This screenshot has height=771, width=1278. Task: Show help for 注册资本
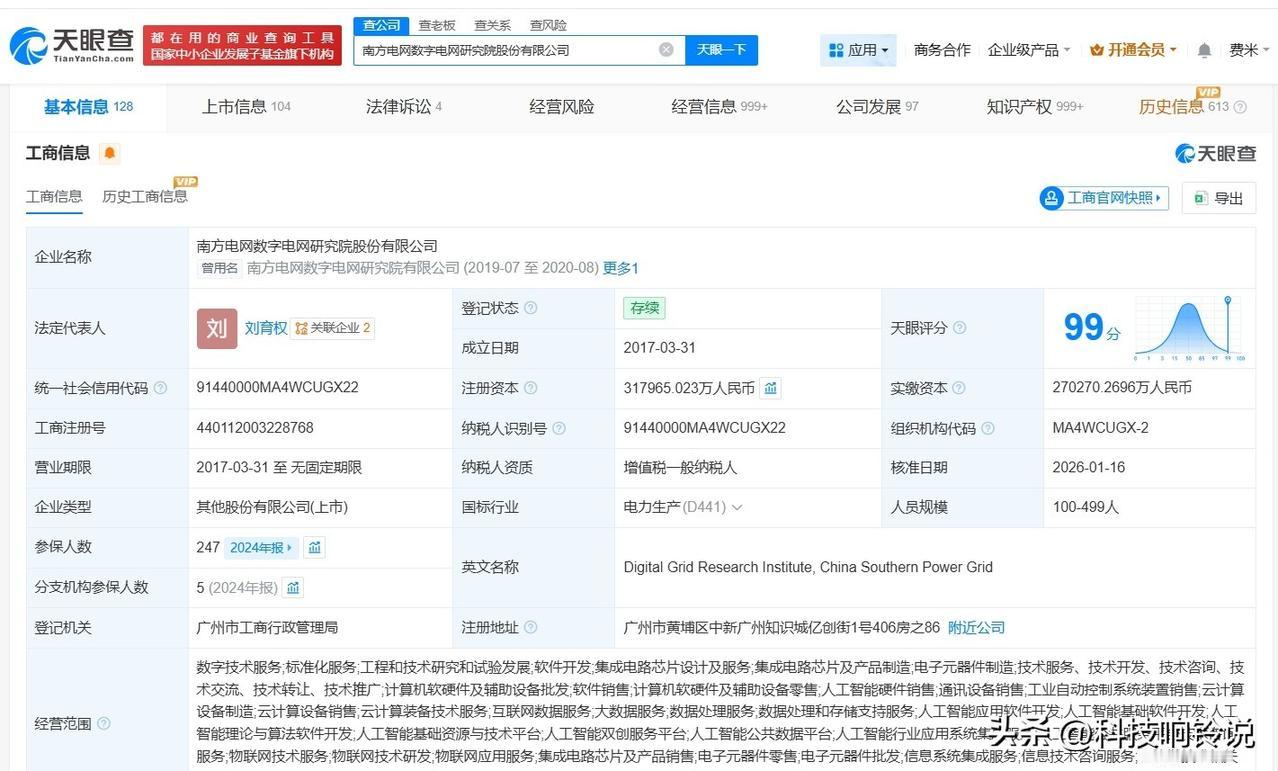(x=531, y=388)
